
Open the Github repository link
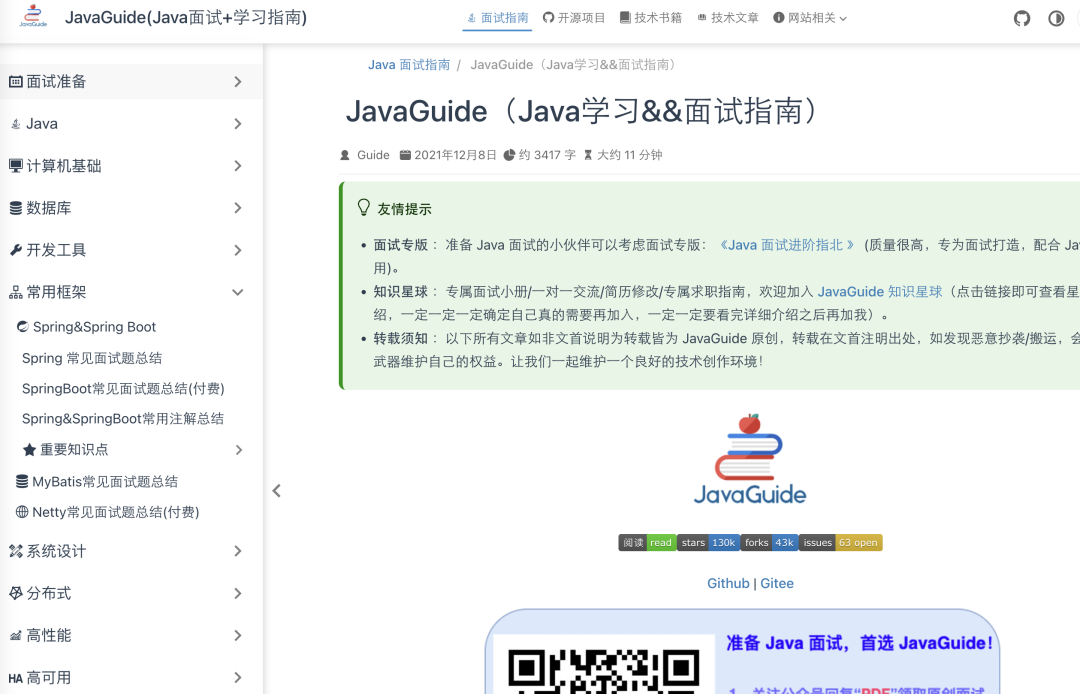[x=728, y=583]
